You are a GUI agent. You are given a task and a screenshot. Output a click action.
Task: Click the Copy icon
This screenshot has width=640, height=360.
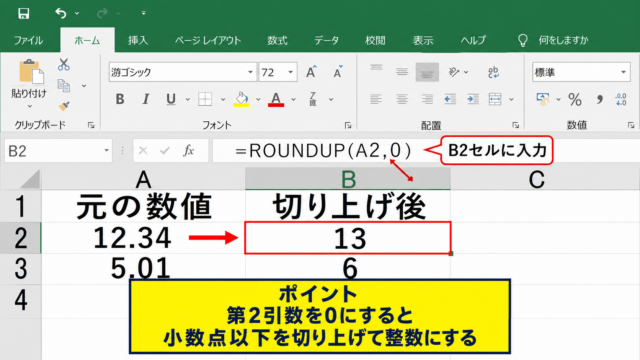click(x=64, y=86)
